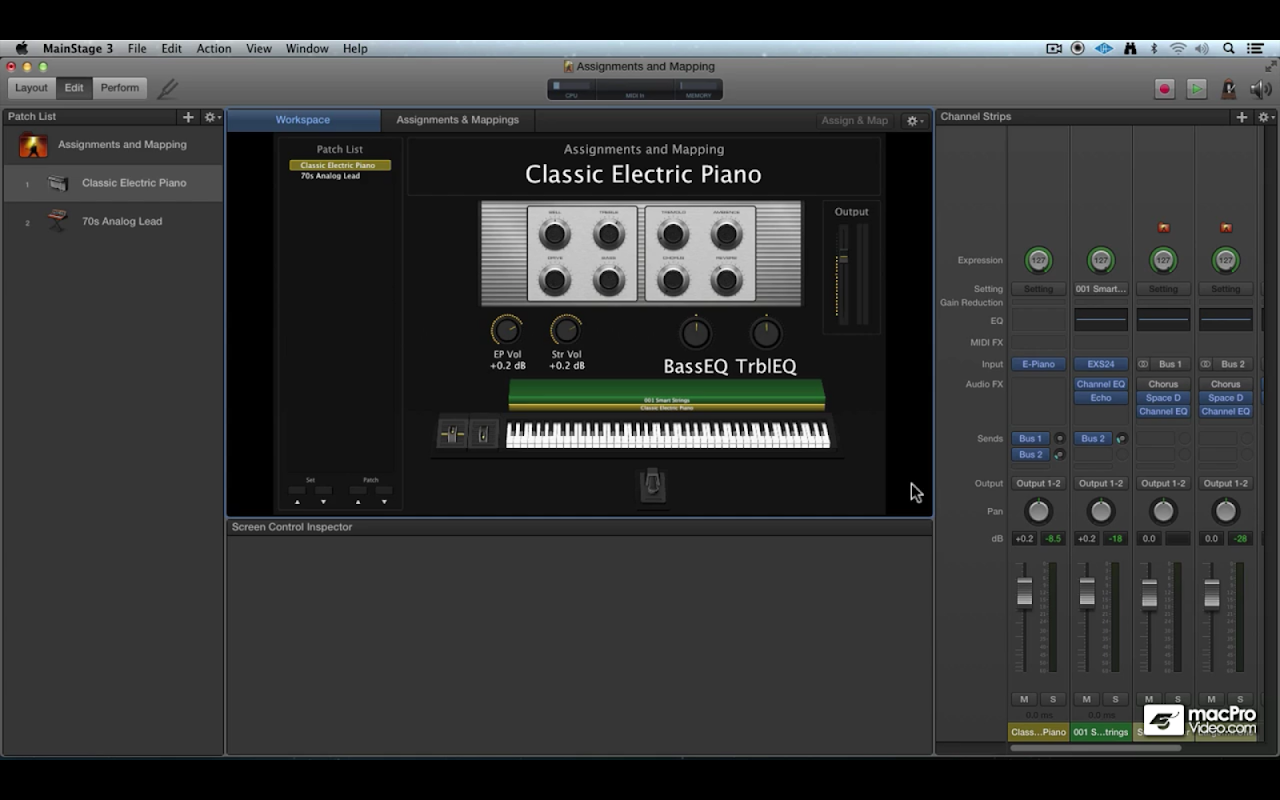1280x800 pixels.
Task: Open the E-Piano input slot menu
Action: (1038, 364)
